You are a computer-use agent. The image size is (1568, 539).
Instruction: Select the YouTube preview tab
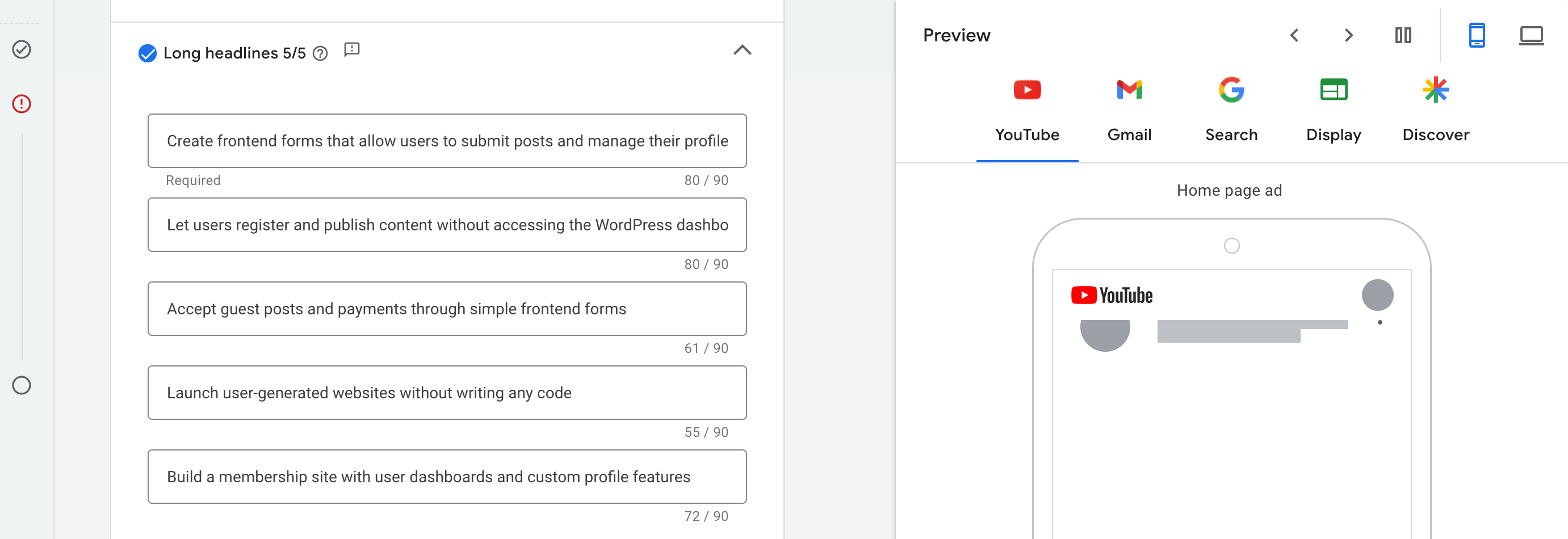coord(1027,112)
